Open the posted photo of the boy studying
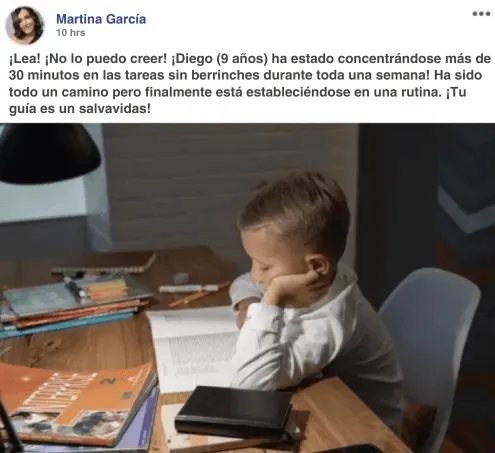 coord(247,288)
